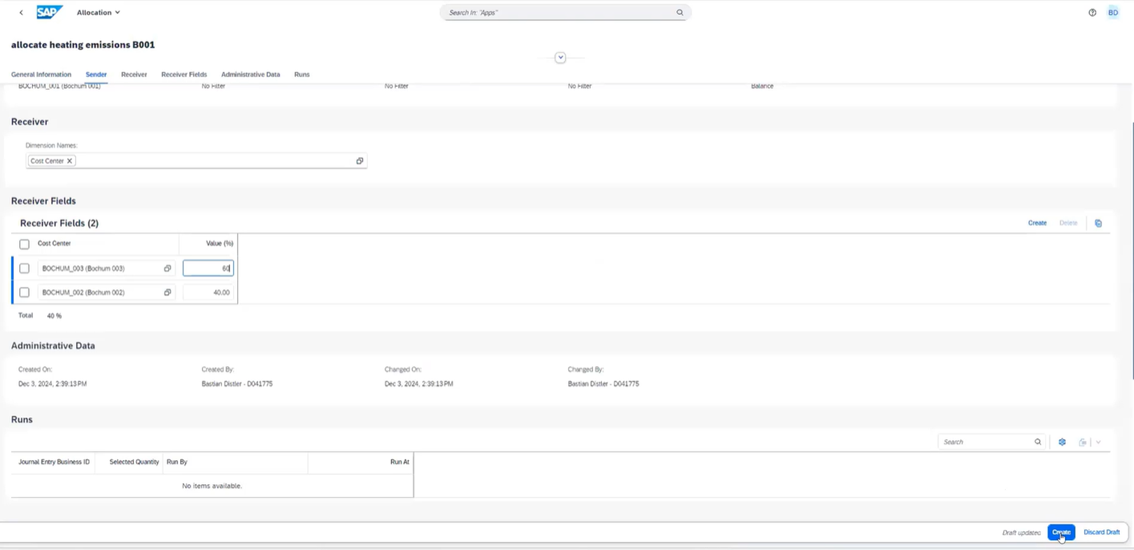
Task: Expand the header with the chevron button
Action: click(560, 58)
